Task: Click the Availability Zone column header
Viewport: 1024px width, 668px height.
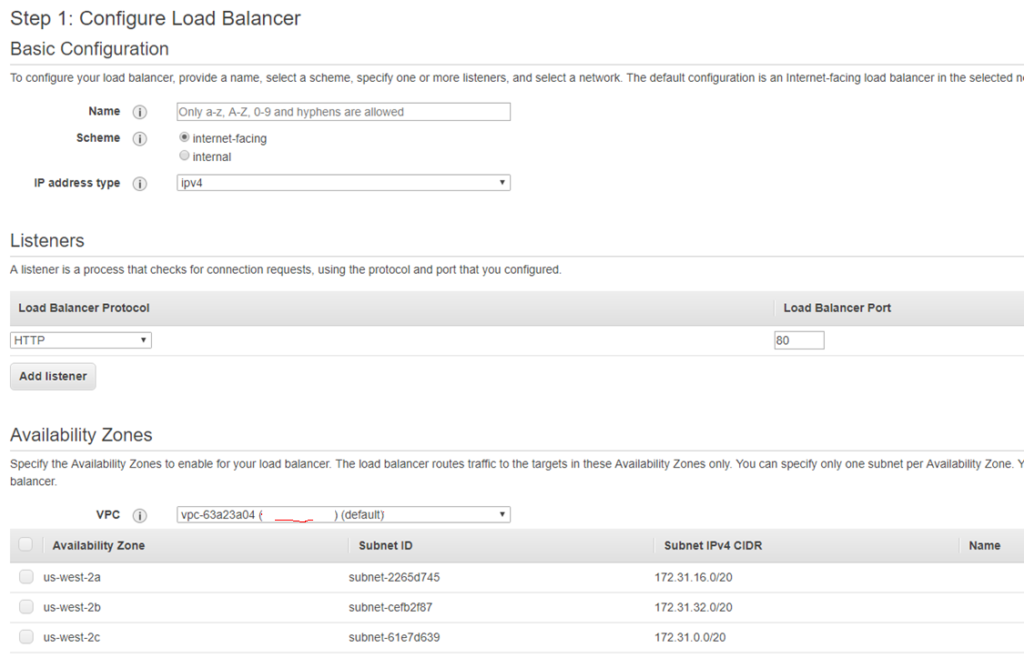Action: click(x=98, y=545)
